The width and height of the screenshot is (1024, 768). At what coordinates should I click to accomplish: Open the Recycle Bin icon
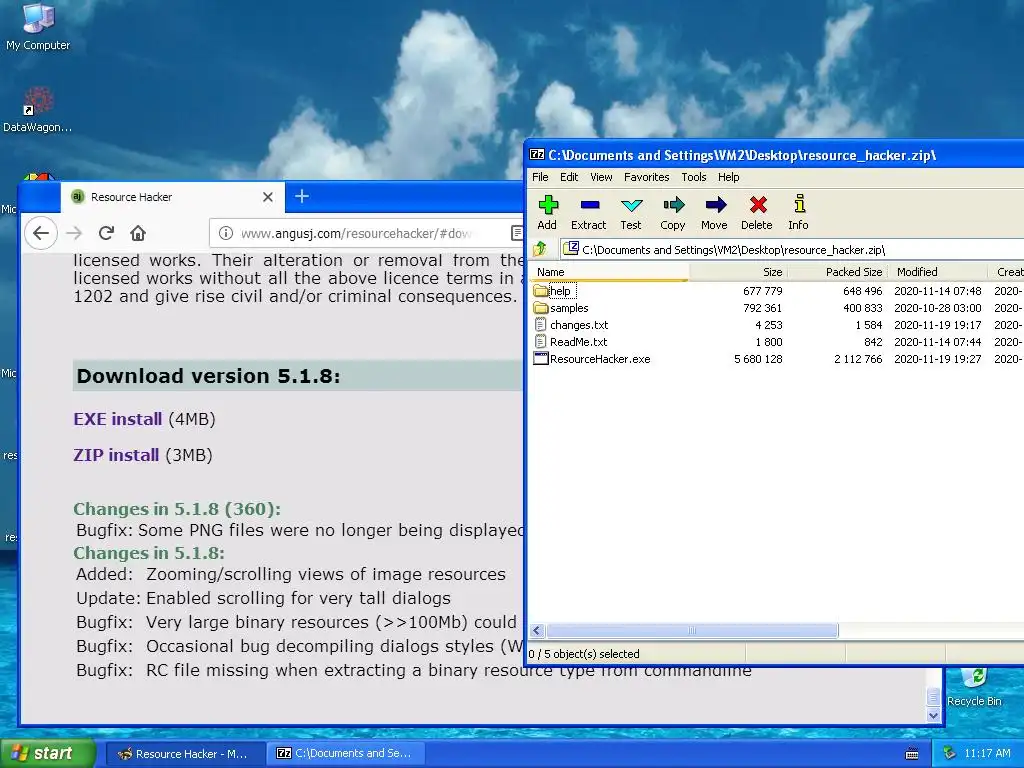[x=974, y=688]
